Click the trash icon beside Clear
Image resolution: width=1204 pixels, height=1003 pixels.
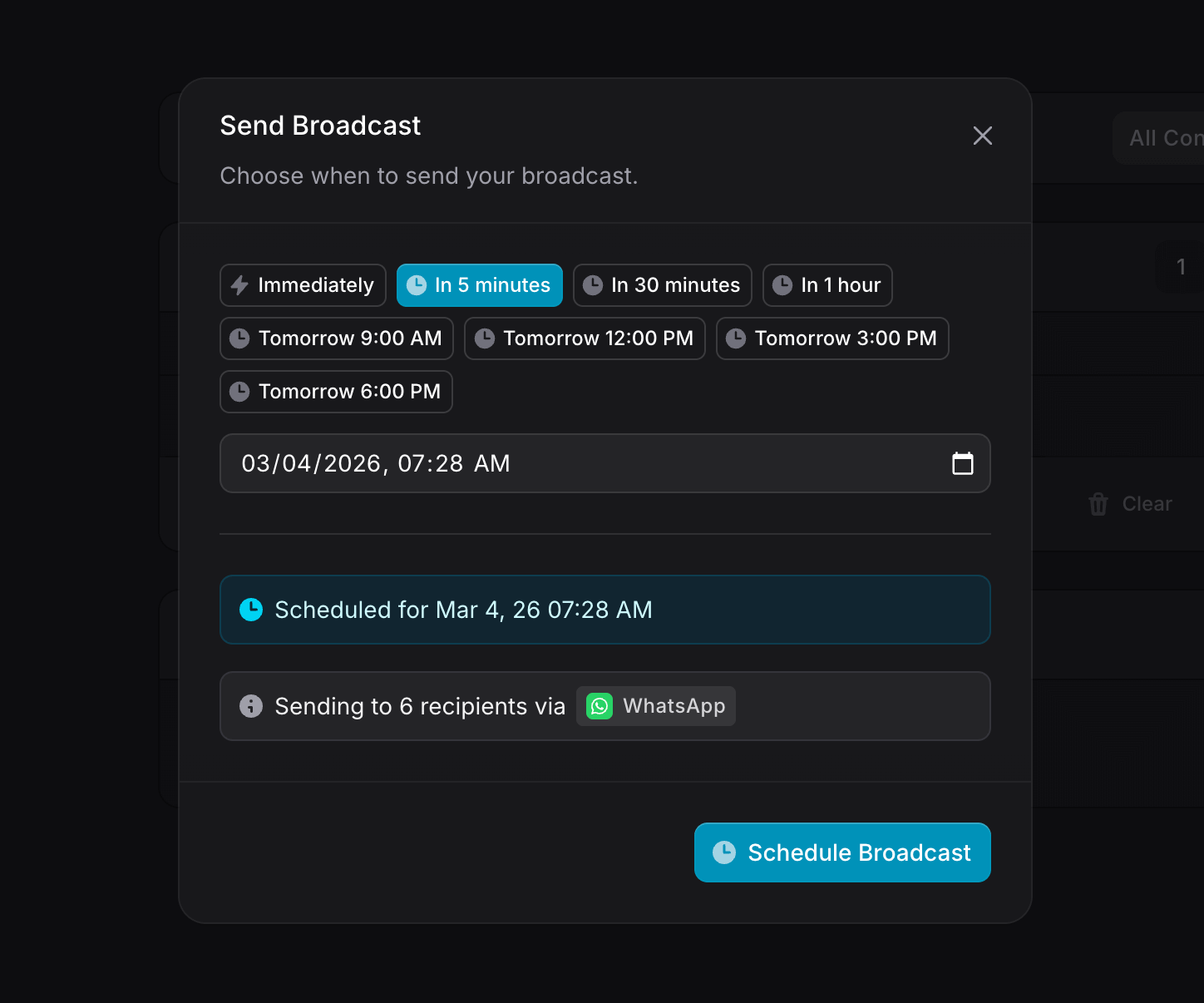click(1098, 504)
